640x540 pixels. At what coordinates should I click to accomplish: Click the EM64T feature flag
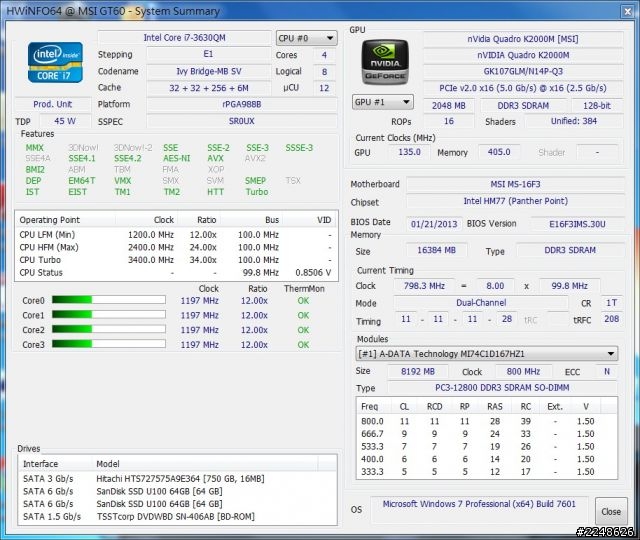point(82,181)
